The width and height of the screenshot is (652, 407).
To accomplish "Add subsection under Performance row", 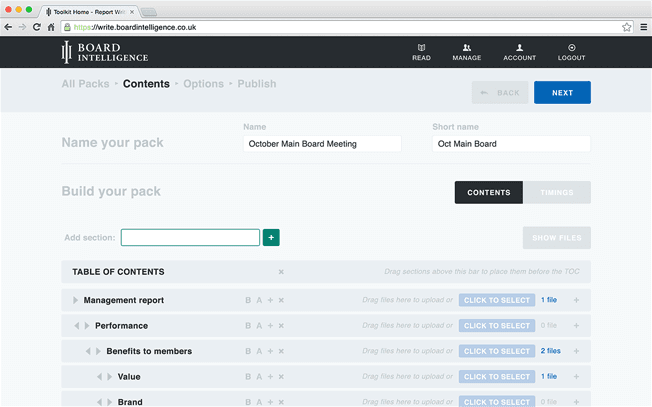I will (x=270, y=326).
